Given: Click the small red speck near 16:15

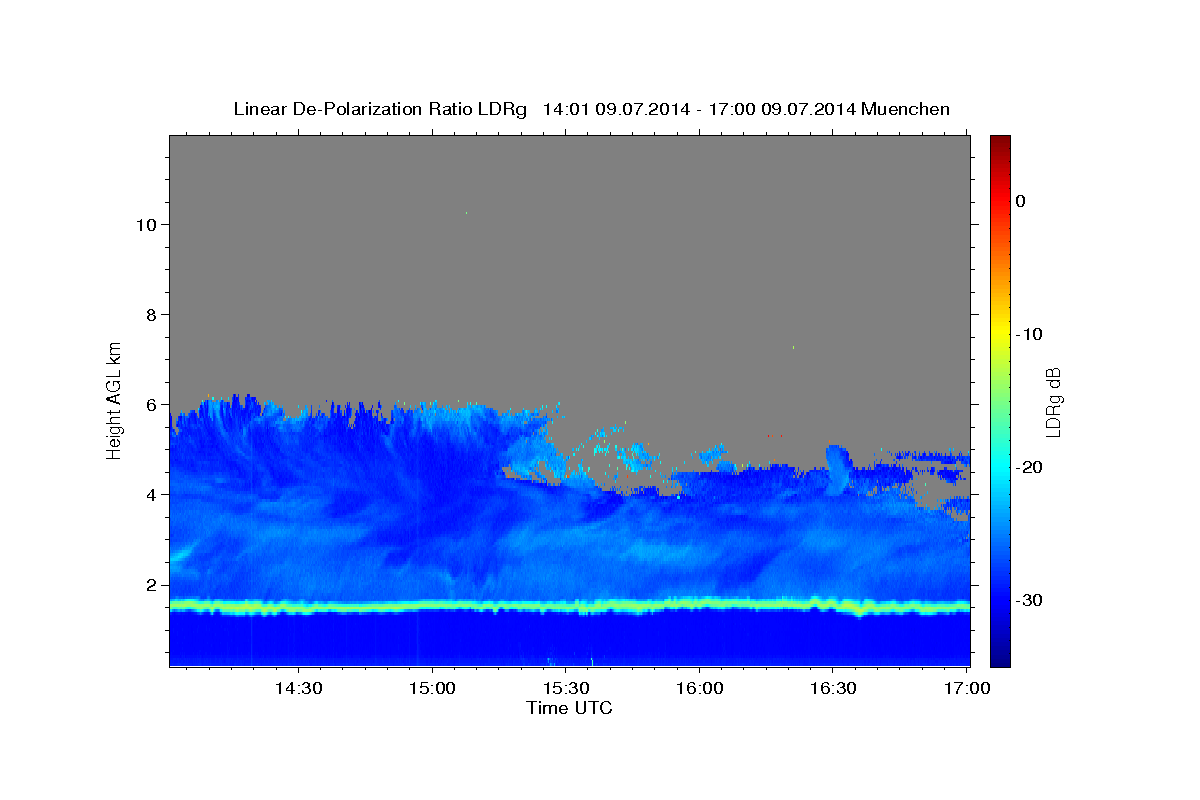Looking at the screenshot, I should pyautogui.click(x=769, y=436).
